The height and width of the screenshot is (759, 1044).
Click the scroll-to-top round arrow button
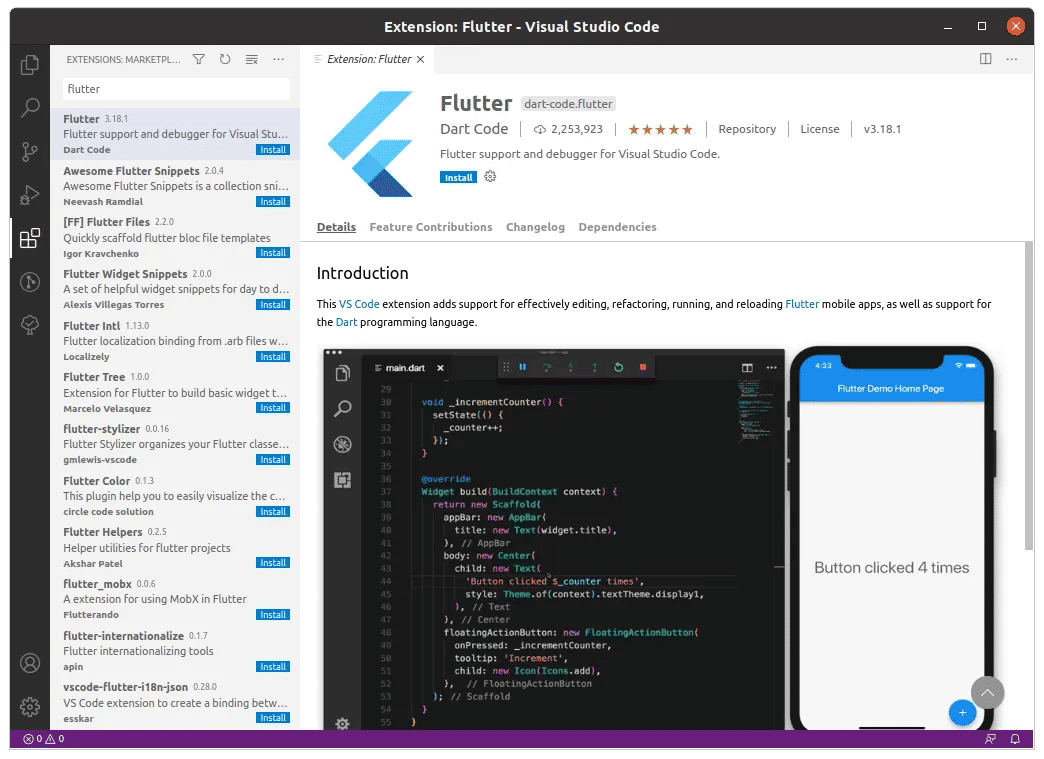click(x=987, y=693)
